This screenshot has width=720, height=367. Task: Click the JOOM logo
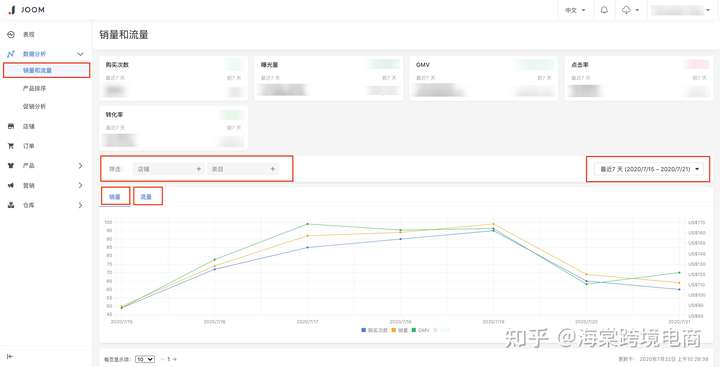coord(27,10)
